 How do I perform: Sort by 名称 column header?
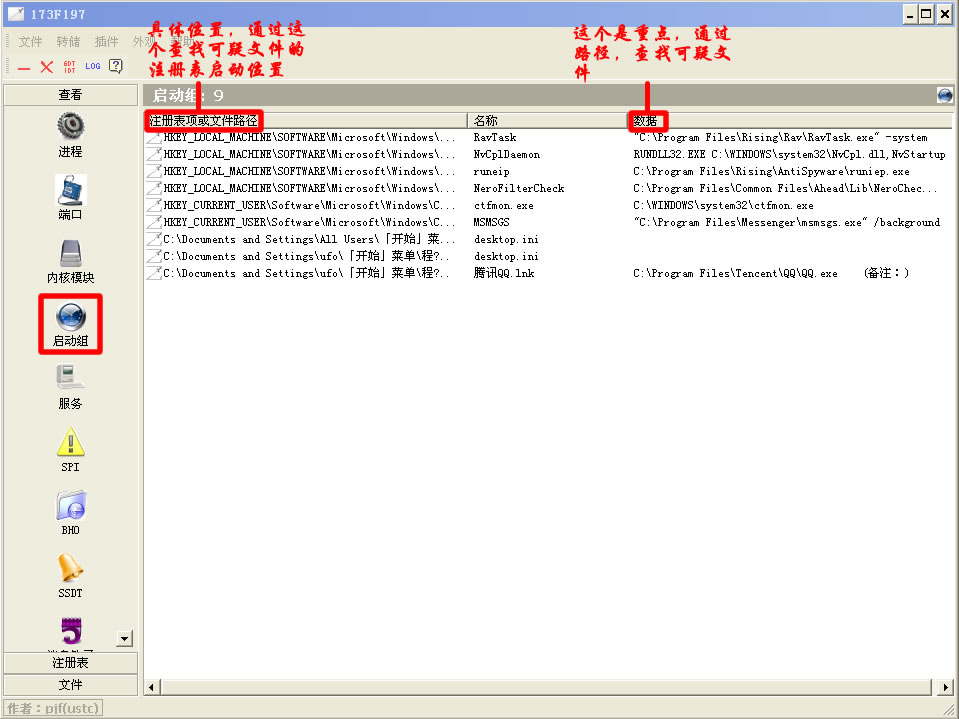(547, 120)
